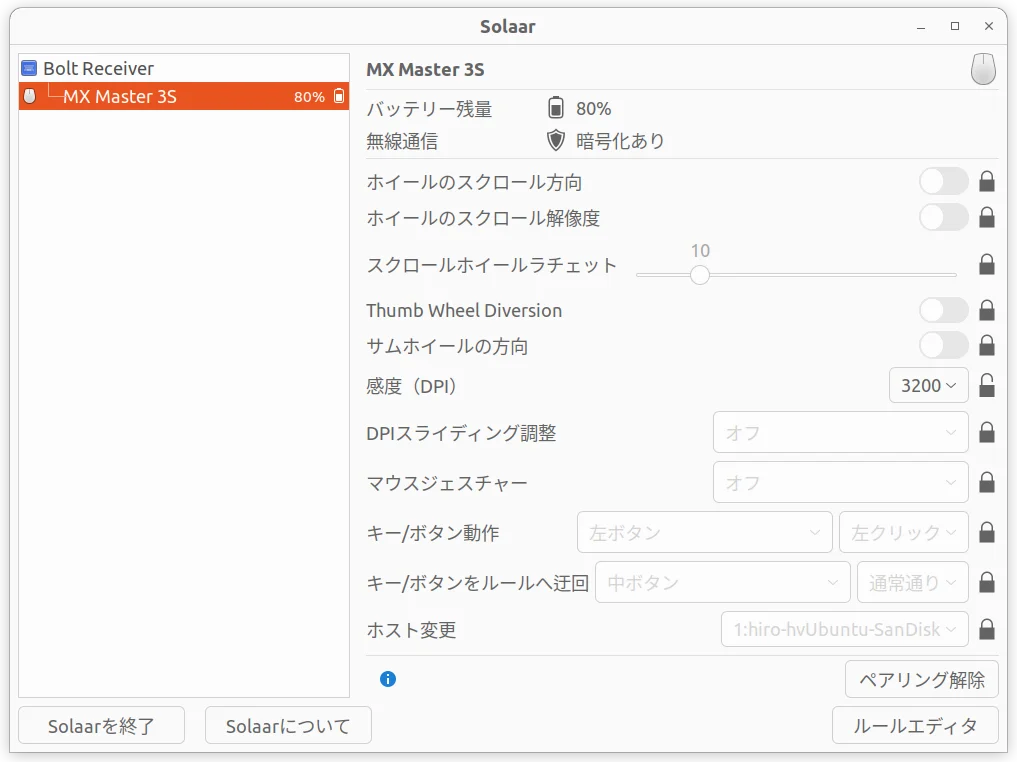1017x762 pixels.
Task: Click the lock icon for キー/ボタン動作
Action: click(987, 532)
